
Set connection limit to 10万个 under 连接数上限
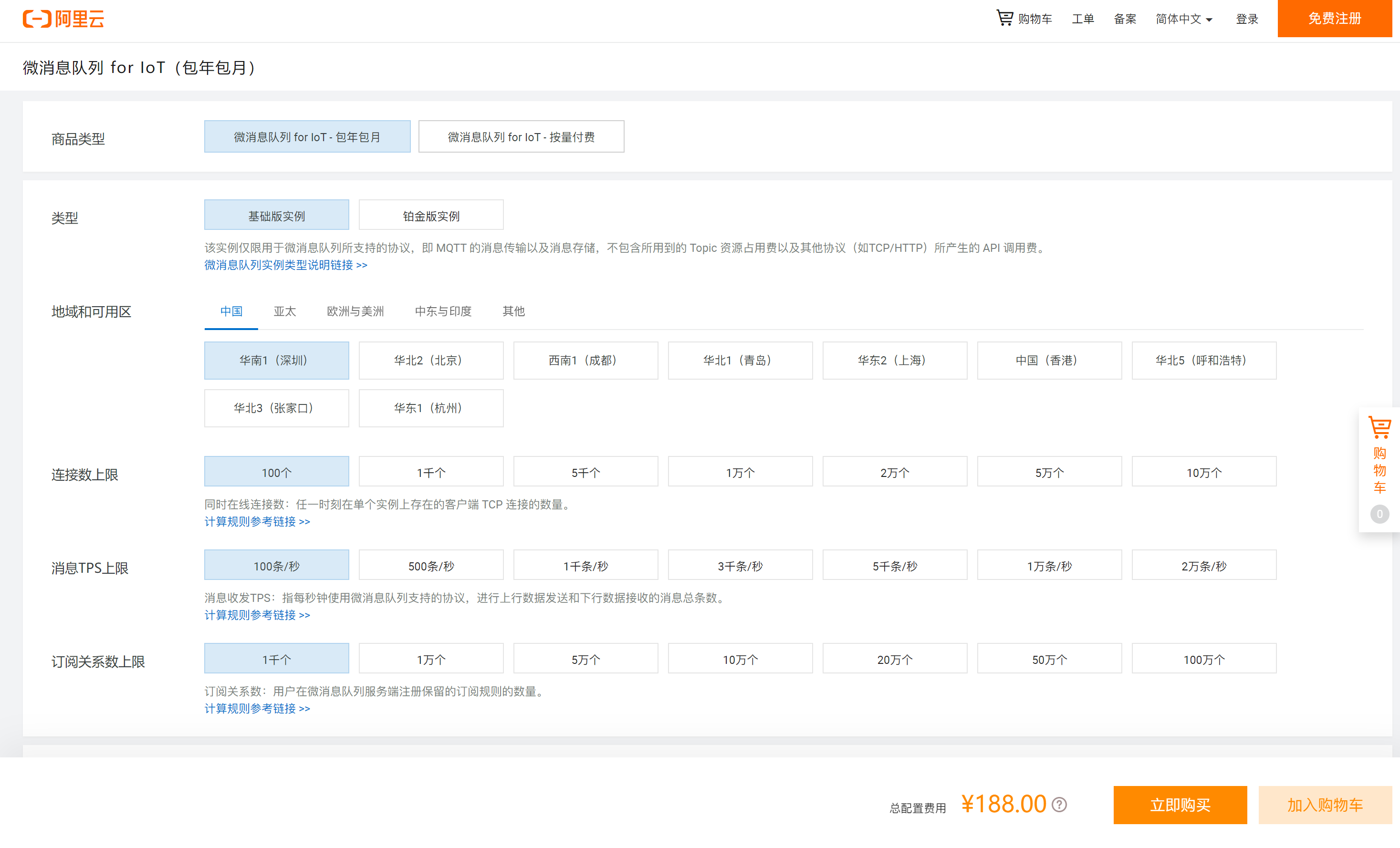click(x=1203, y=472)
